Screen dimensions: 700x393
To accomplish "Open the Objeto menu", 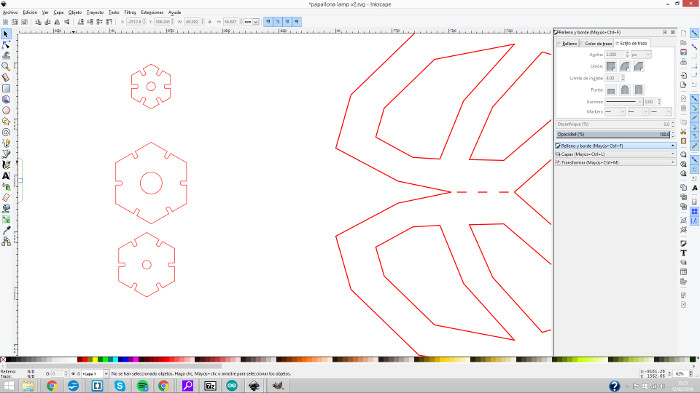I will click(x=75, y=13).
